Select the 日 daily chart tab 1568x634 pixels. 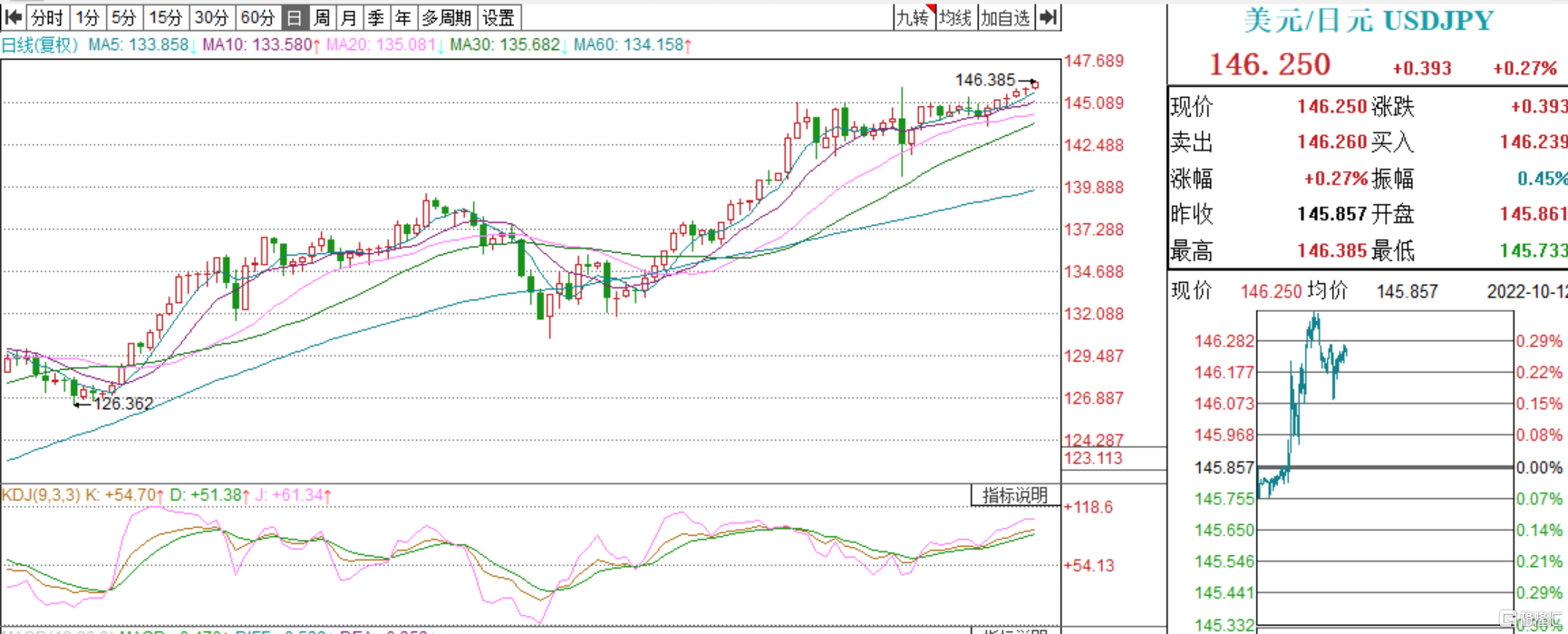294,17
